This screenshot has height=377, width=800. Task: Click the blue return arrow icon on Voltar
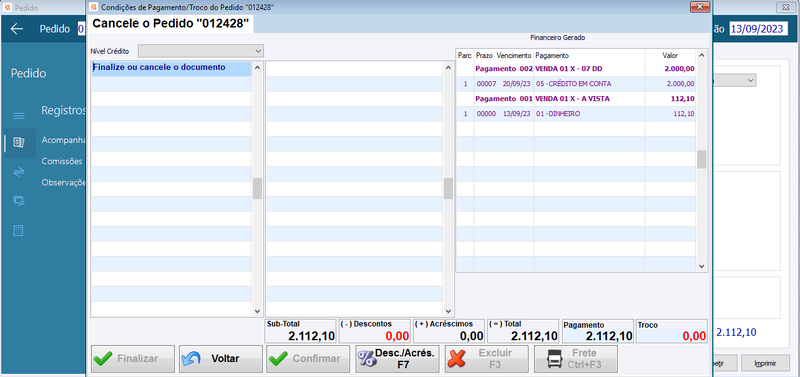[x=191, y=359]
